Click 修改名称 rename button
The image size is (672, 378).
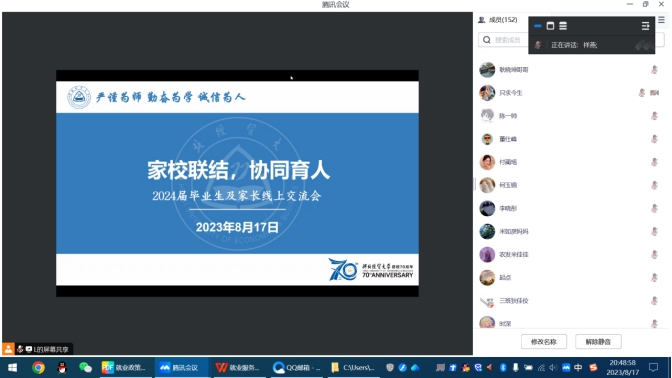543,342
